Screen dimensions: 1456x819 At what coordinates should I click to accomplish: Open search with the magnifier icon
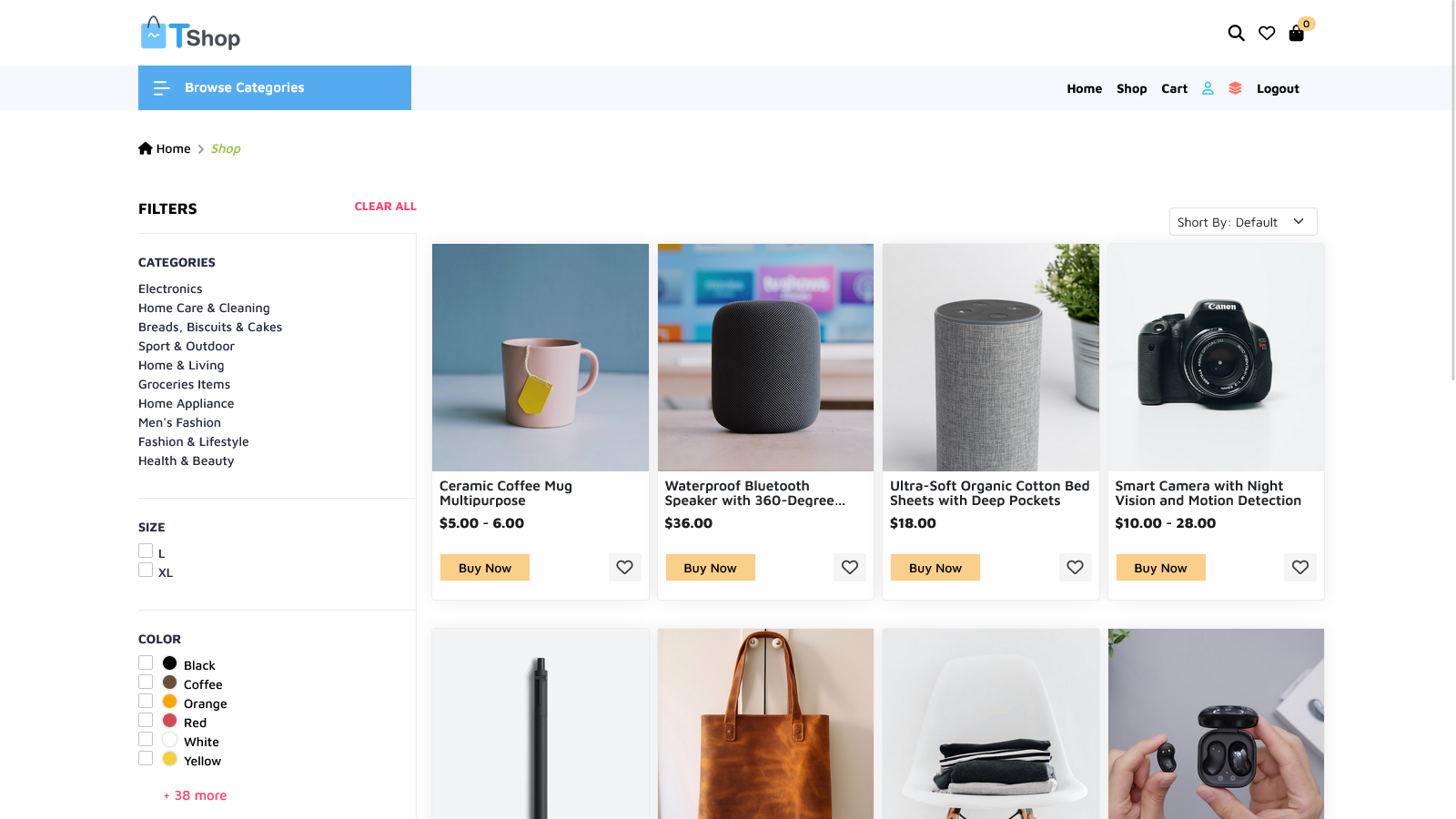1236,33
